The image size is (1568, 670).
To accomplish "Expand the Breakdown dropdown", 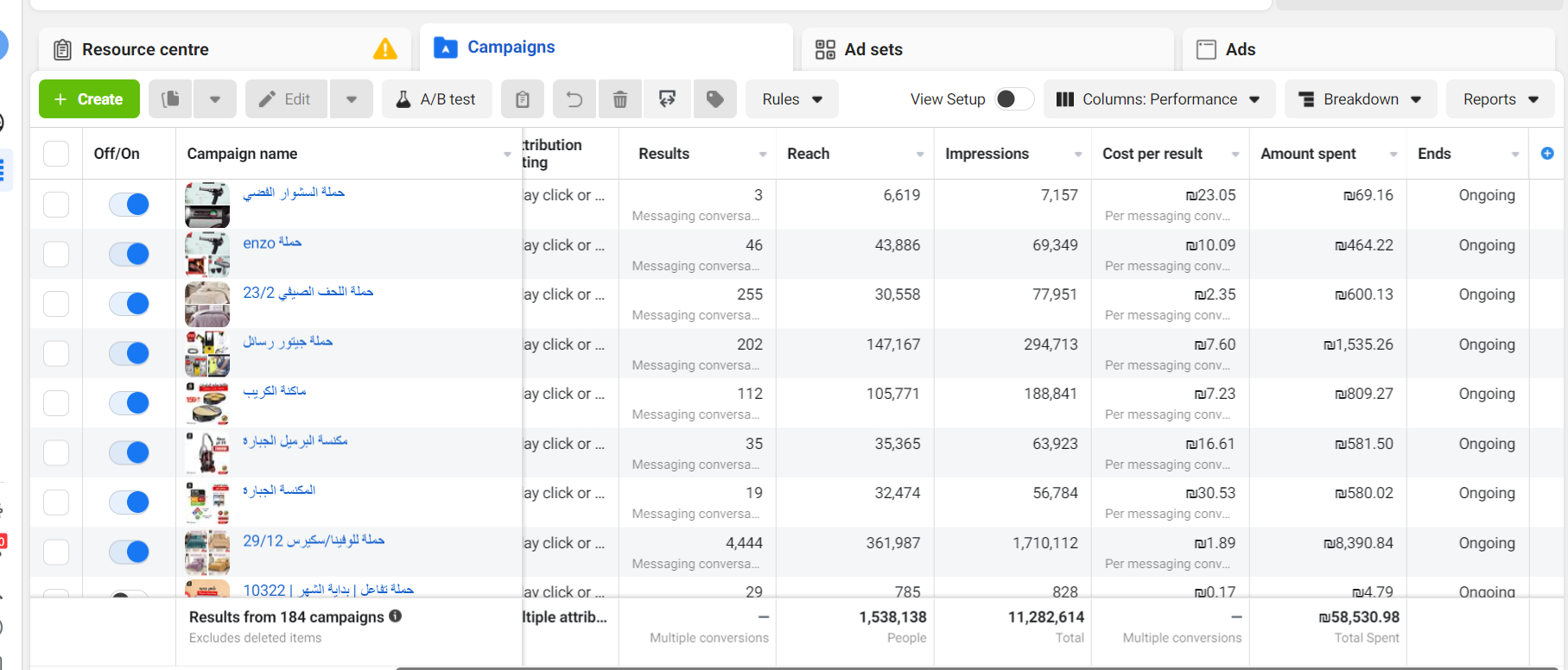I will point(1361,99).
